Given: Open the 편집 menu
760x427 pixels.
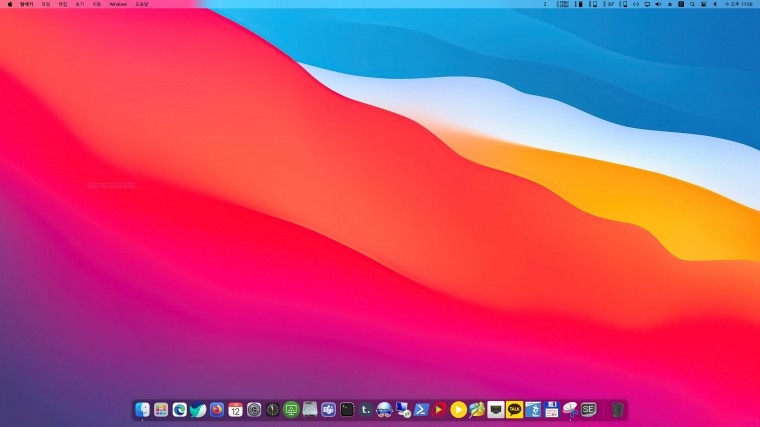Looking at the screenshot, I should coord(63,4).
